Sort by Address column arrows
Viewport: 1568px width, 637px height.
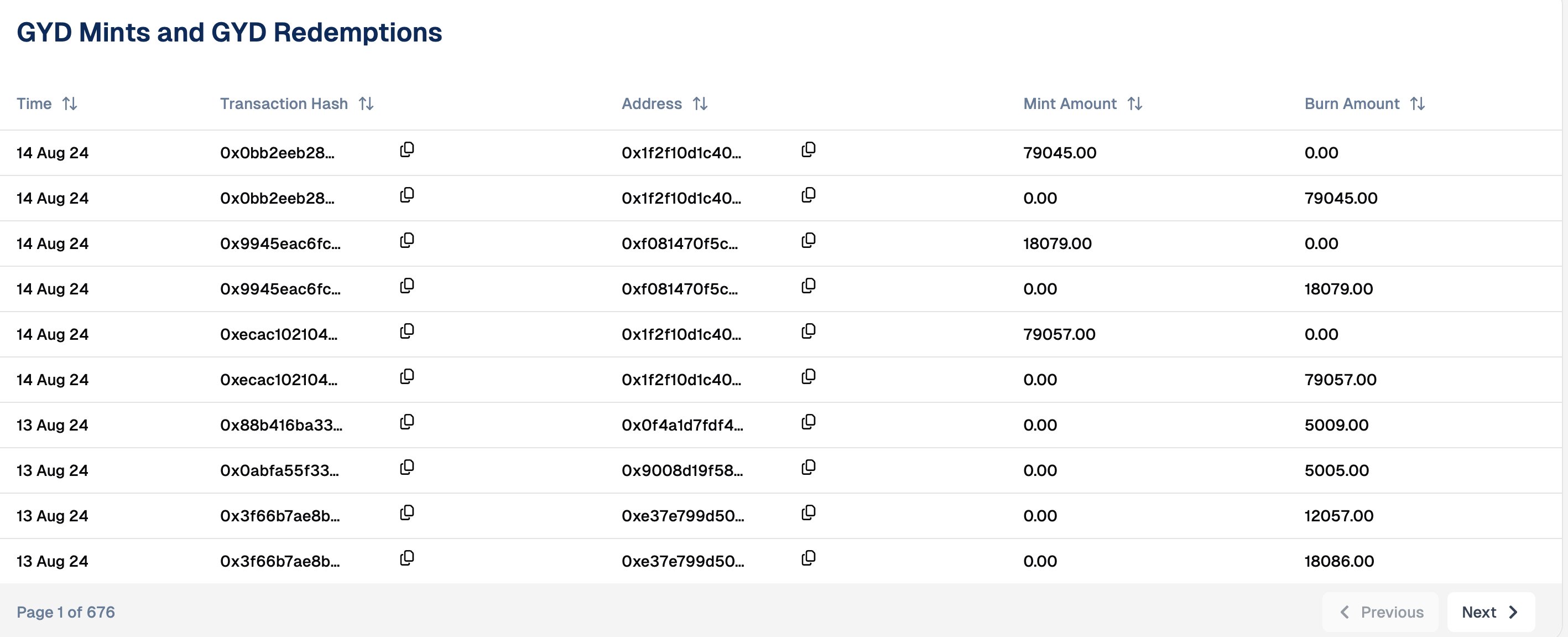700,104
